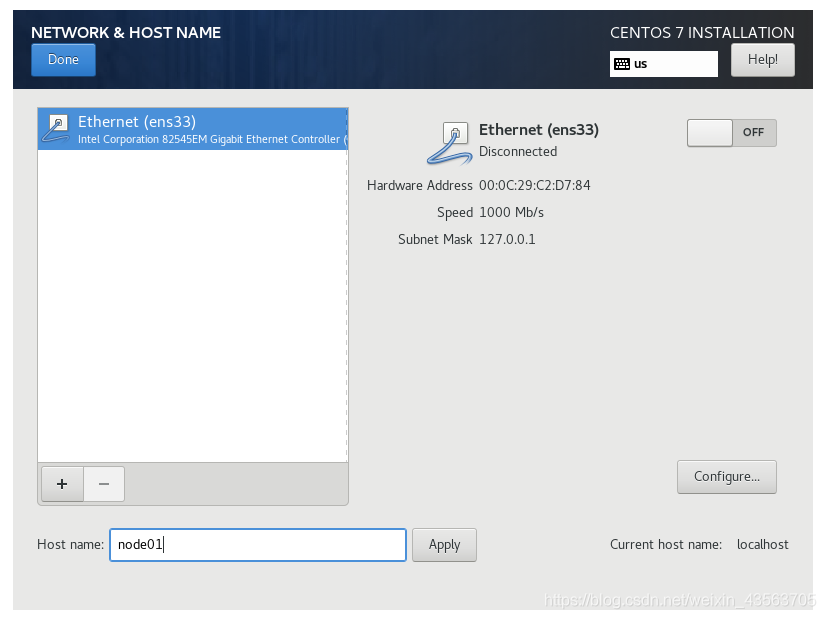Click the keyboard icon beside us

tap(622, 64)
